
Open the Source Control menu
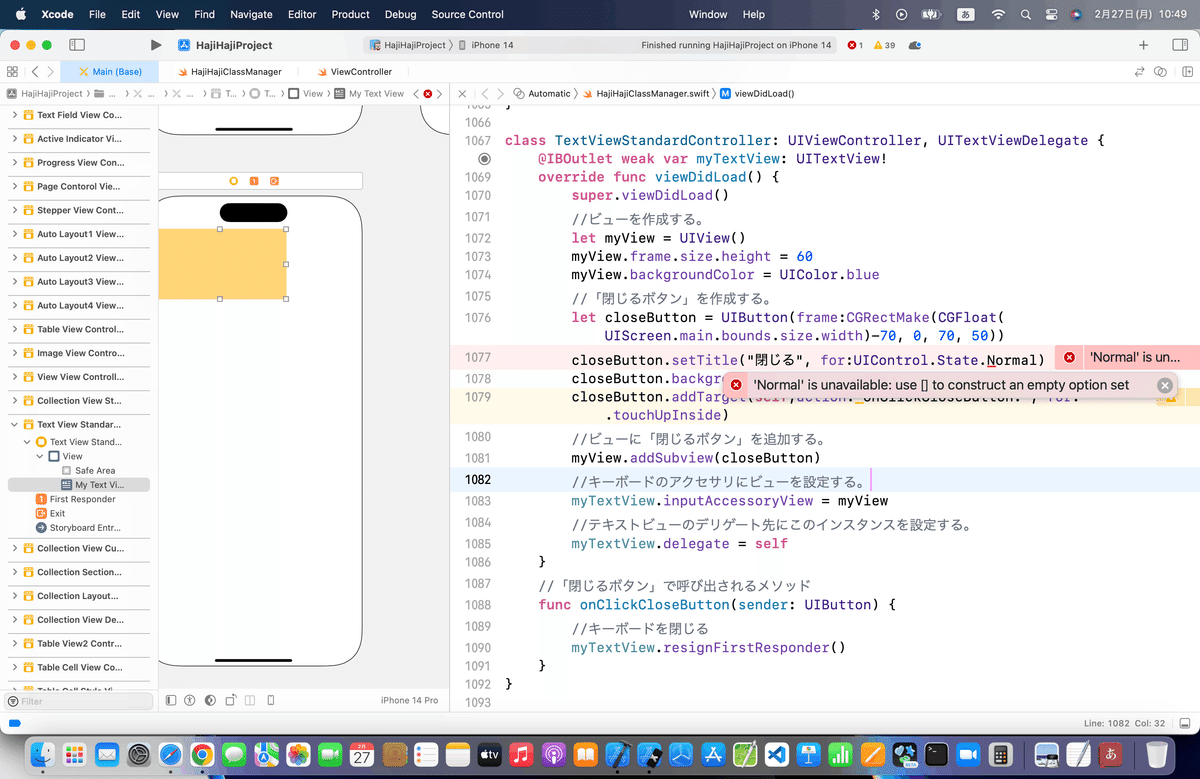(468, 14)
